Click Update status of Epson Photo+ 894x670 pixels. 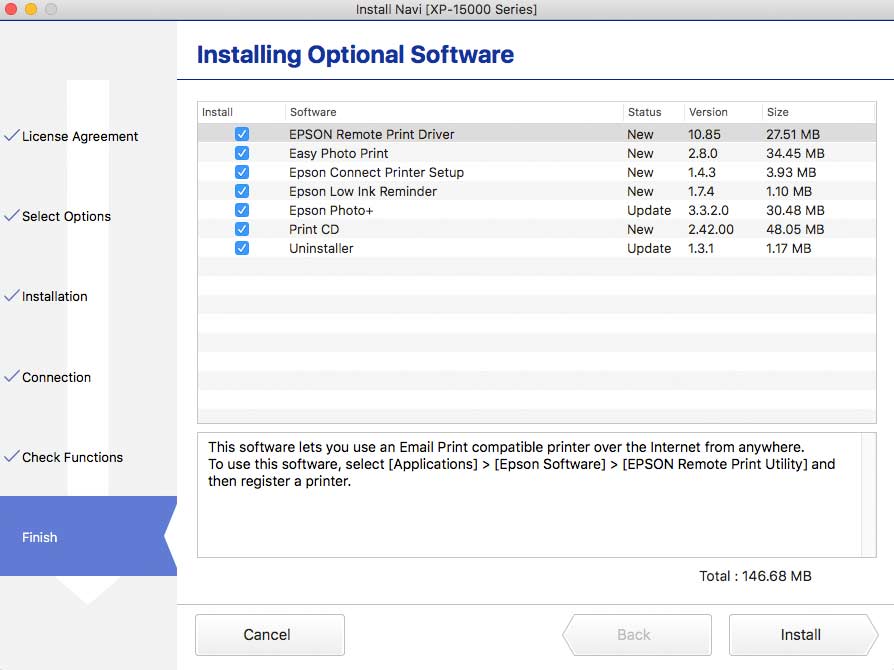[x=649, y=210]
